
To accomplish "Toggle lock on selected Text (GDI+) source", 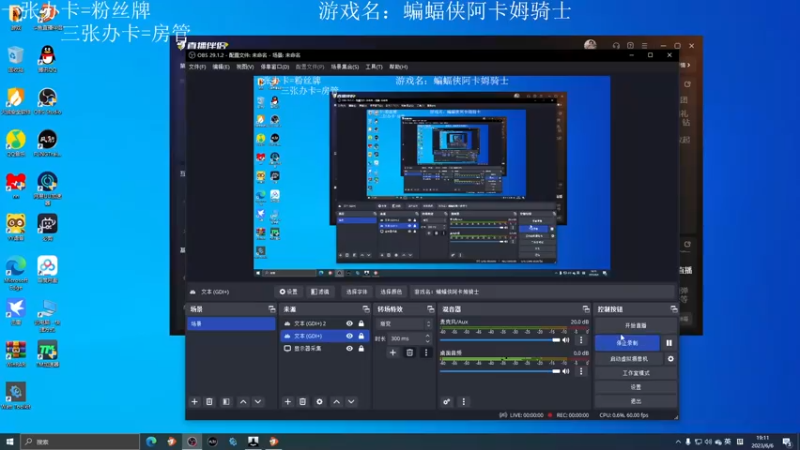I will click(x=361, y=336).
